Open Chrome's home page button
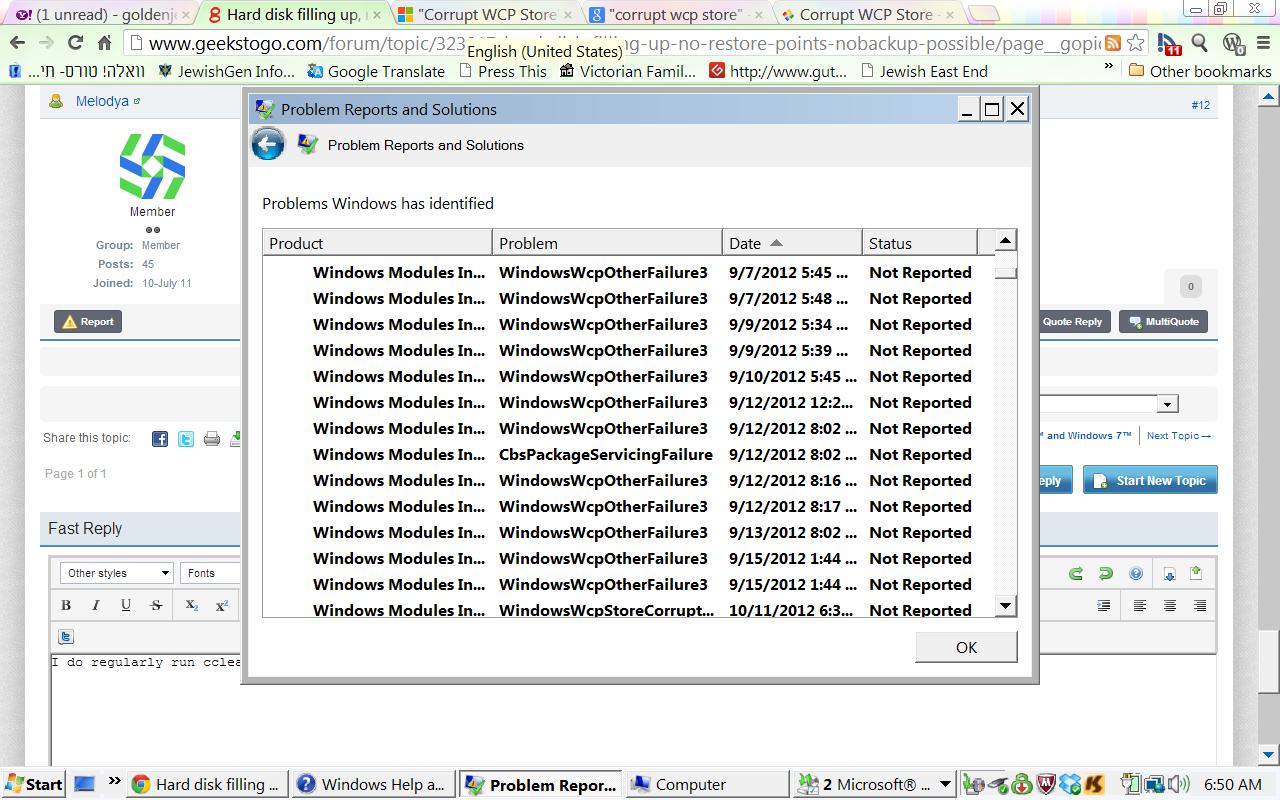 (104, 43)
